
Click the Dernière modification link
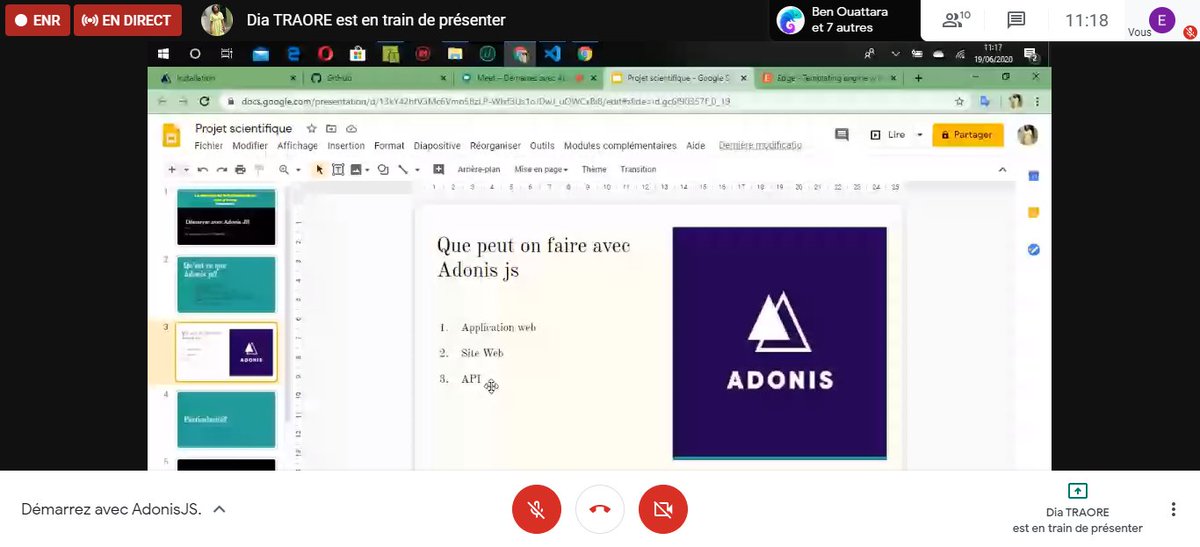[760, 146]
